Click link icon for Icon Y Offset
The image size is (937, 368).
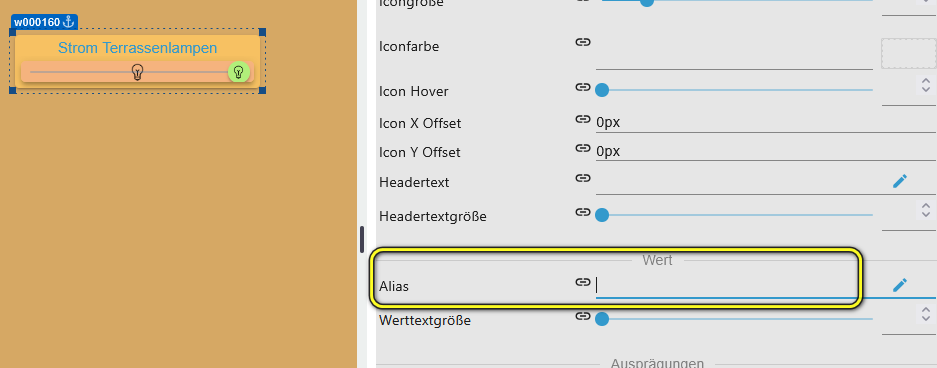583,148
